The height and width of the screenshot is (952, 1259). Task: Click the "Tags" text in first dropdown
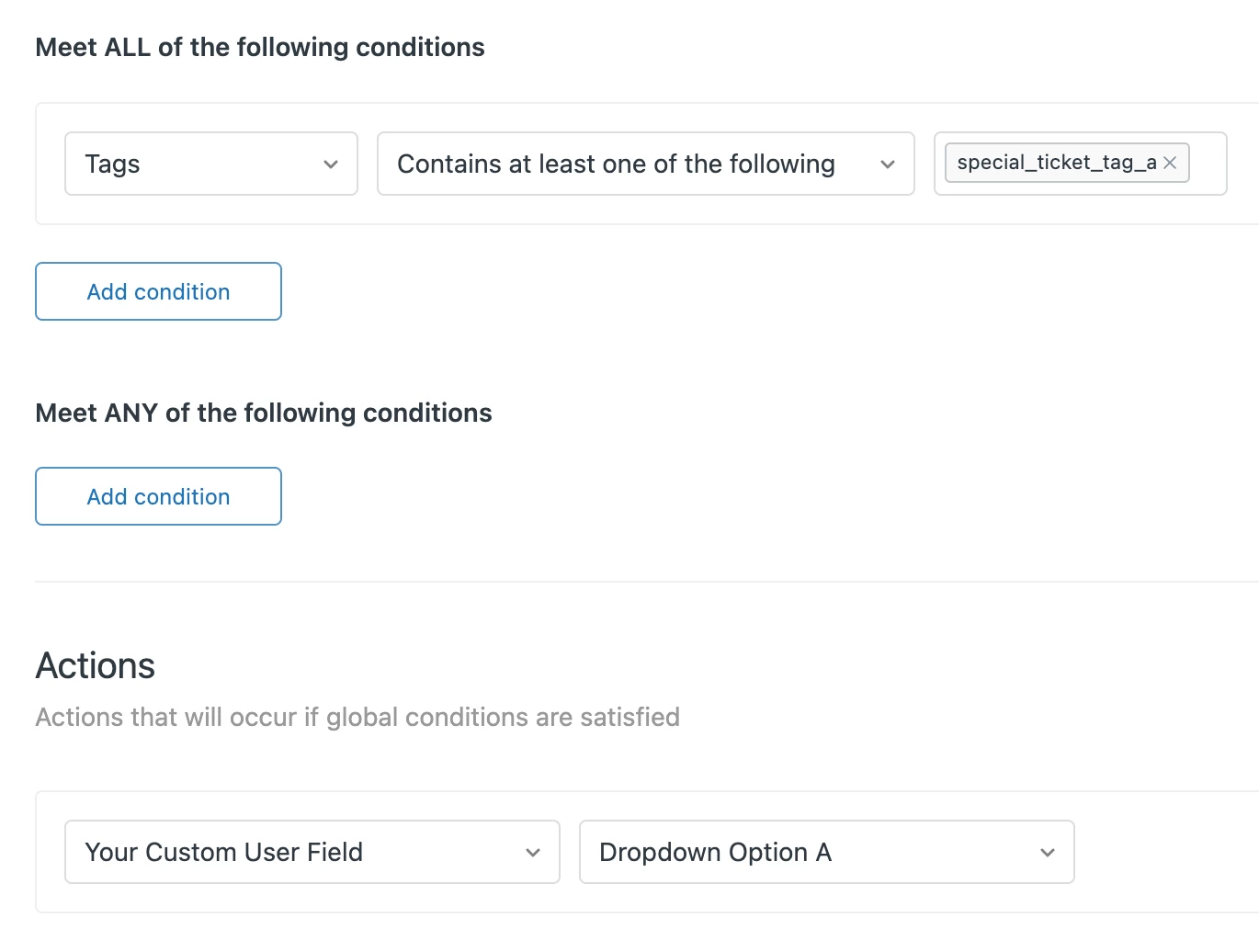pyautogui.click(x=112, y=164)
